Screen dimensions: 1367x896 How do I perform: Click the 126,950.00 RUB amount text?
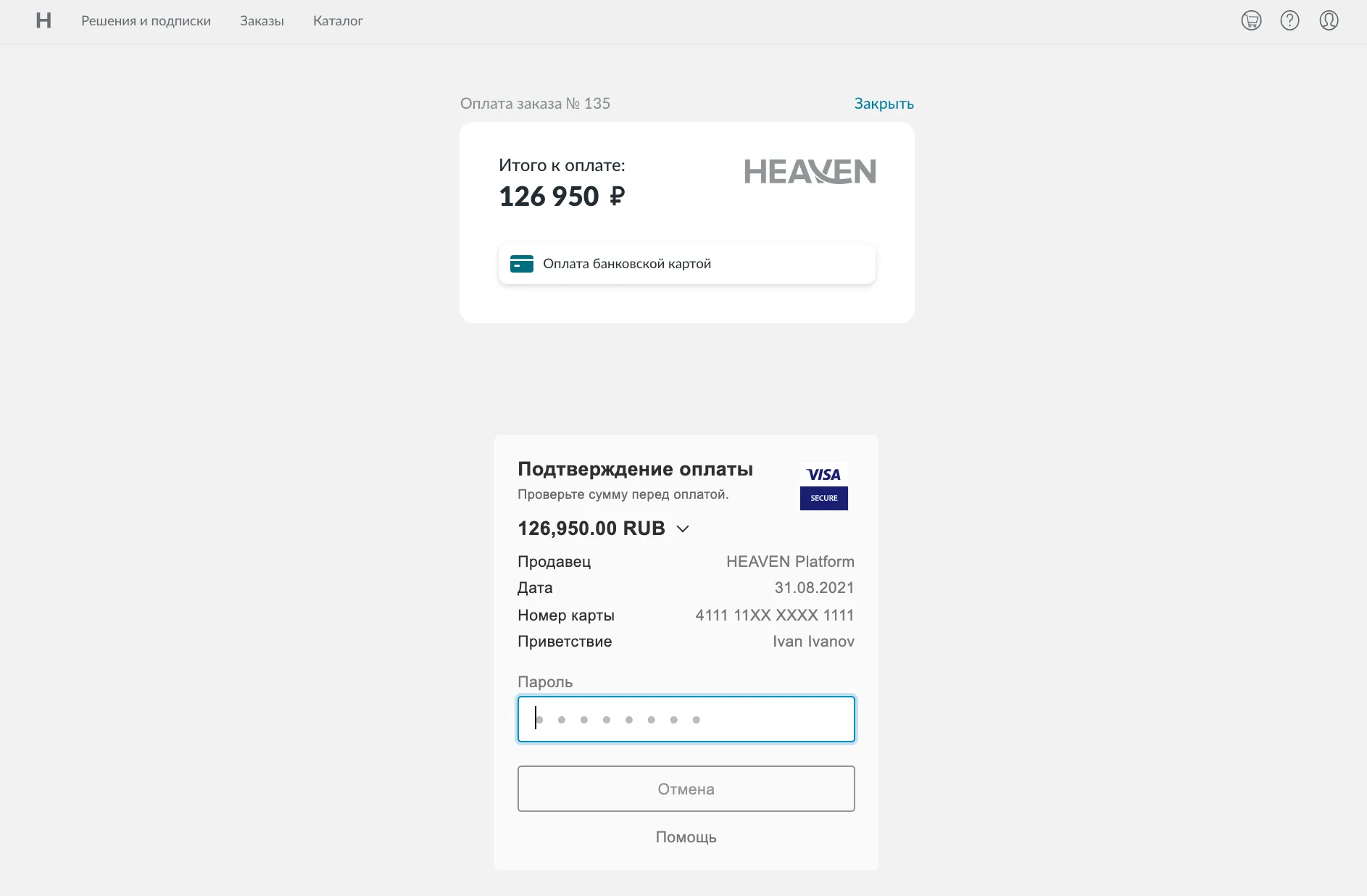click(591, 528)
